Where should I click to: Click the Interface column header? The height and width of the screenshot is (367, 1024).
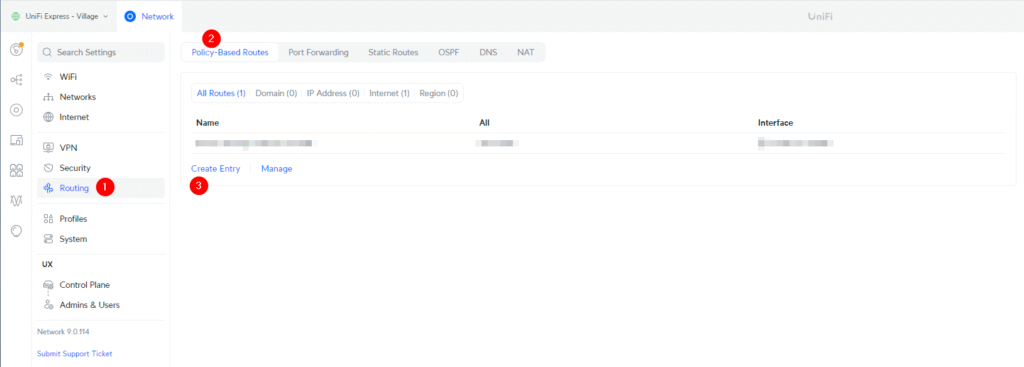point(775,123)
